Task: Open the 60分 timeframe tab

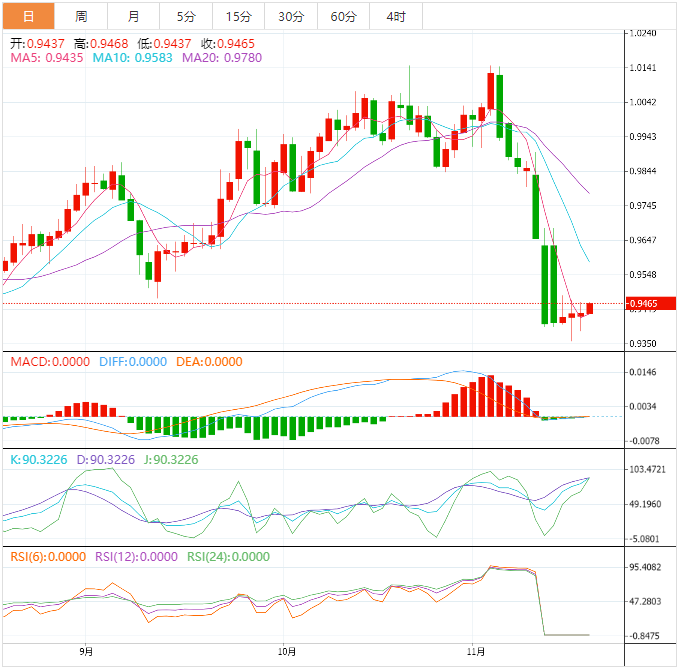Action: pos(343,16)
